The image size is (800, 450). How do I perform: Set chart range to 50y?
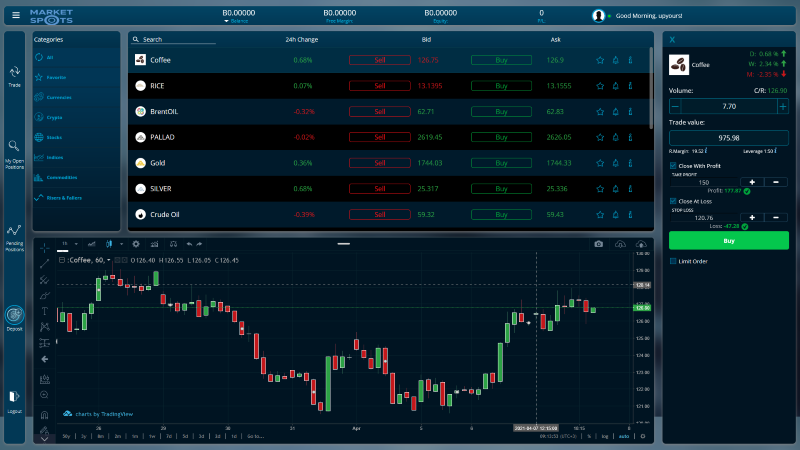point(66,436)
